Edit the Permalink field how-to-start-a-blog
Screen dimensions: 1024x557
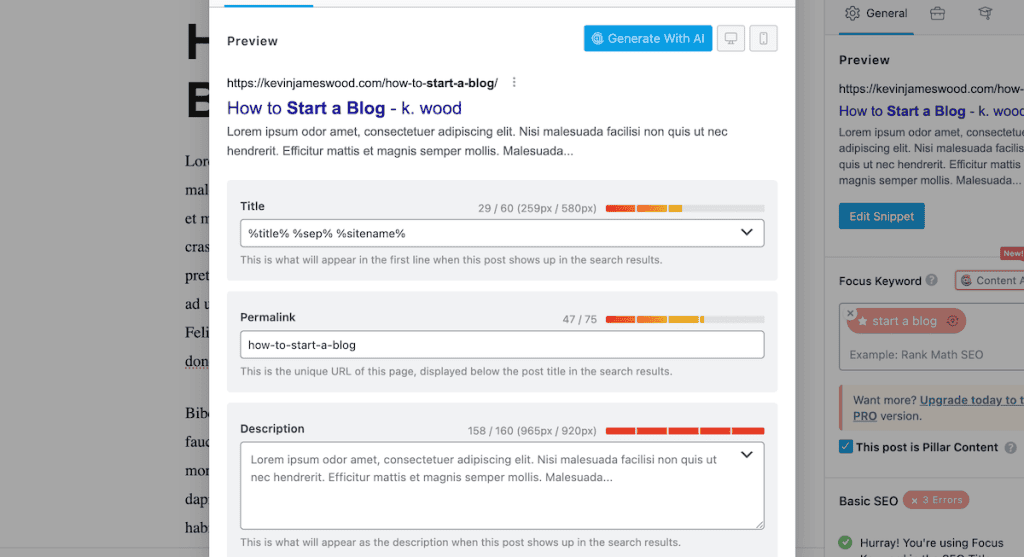[502, 345]
